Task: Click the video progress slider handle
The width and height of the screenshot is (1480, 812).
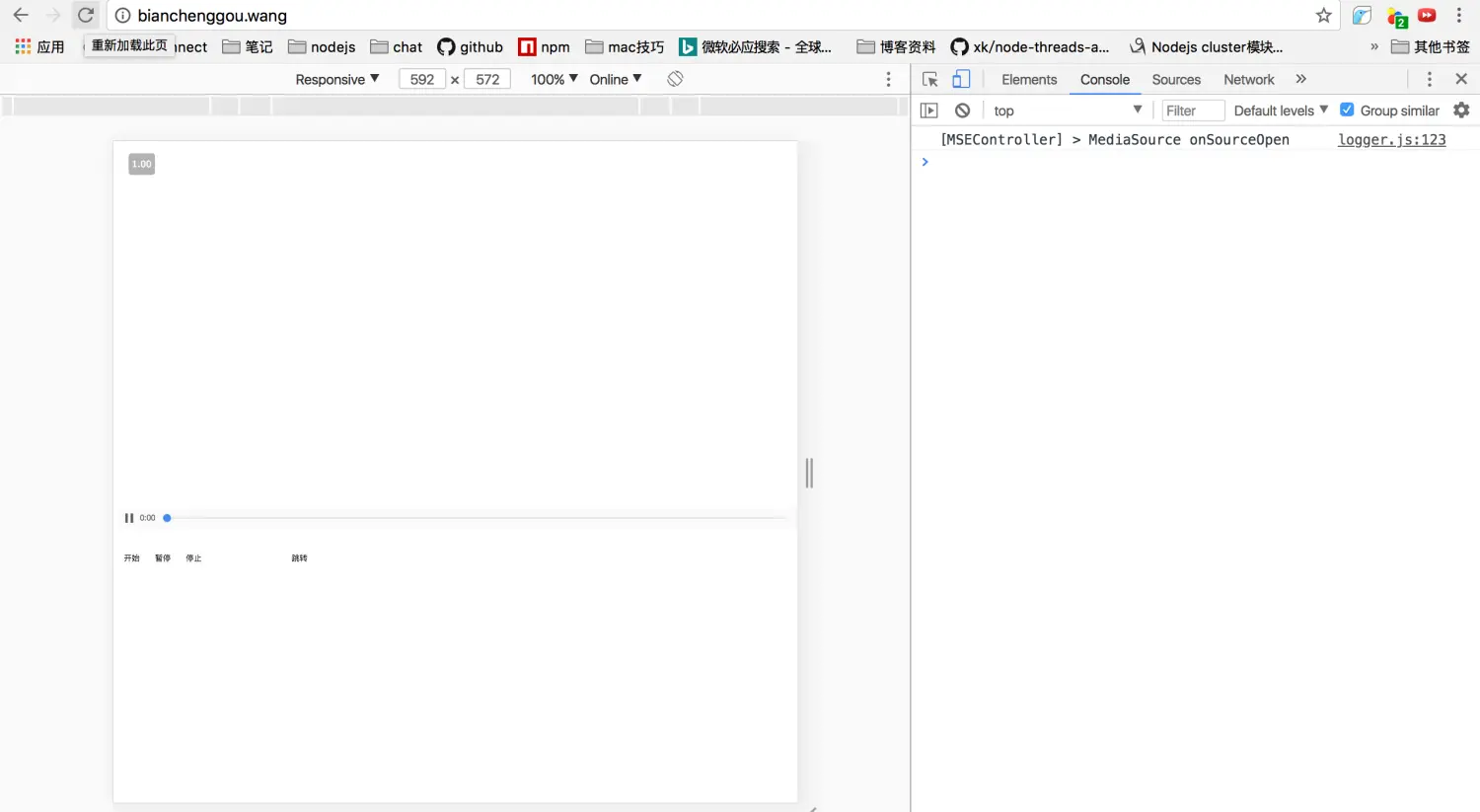Action: pos(167,518)
